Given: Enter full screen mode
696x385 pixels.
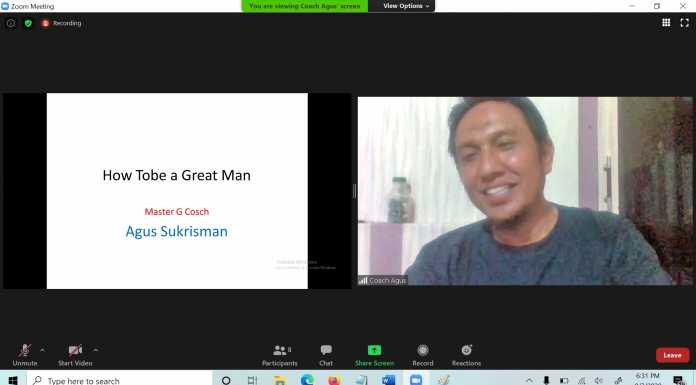Looking at the screenshot, I should click(x=684, y=23).
